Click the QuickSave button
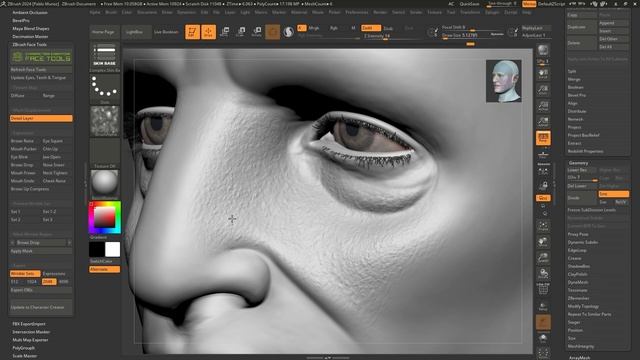This screenshot has height=360, width=640. tap(469, 4)
